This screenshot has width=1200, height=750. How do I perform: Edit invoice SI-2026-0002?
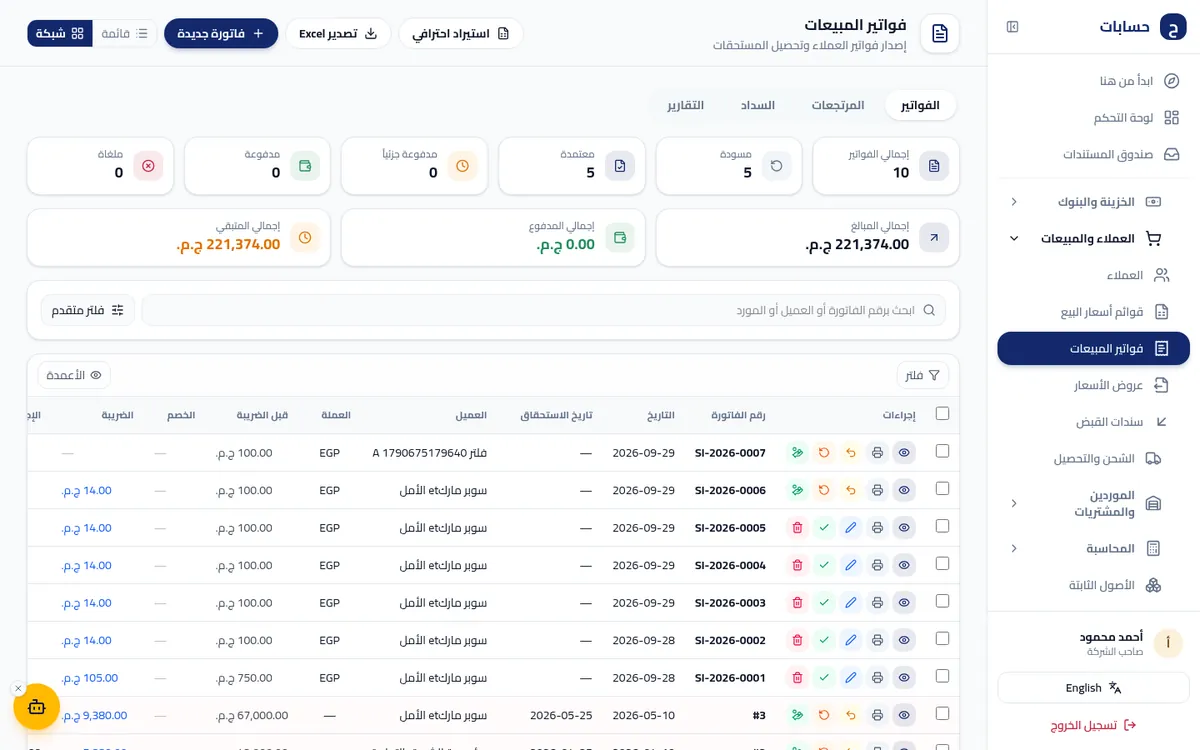click(851, 640)
